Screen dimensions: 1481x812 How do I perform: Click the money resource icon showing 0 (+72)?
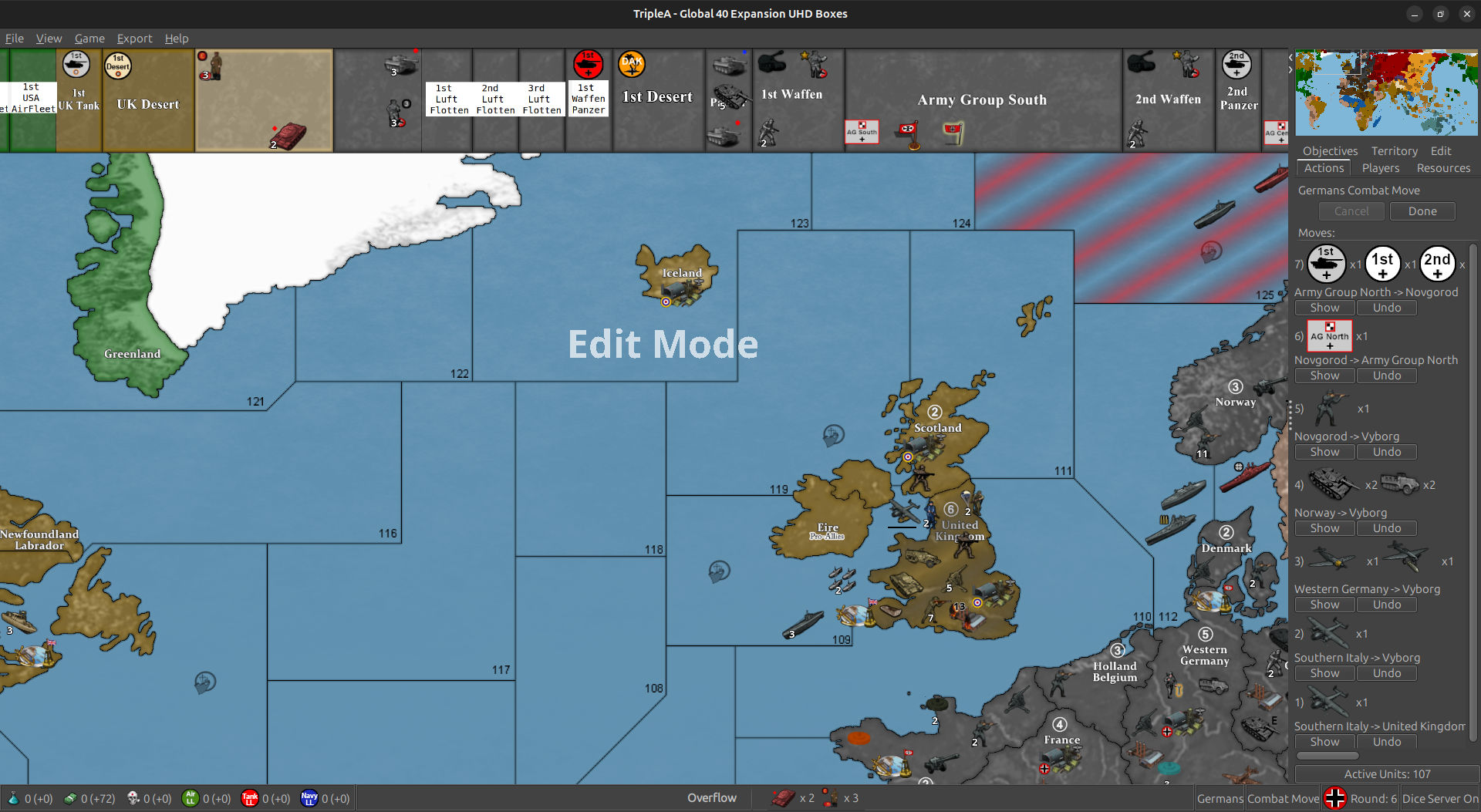[x=69, y=798]
